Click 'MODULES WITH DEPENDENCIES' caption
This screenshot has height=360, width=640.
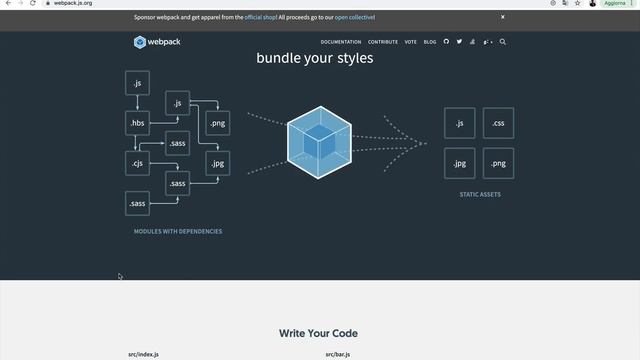tap(178, 231)
